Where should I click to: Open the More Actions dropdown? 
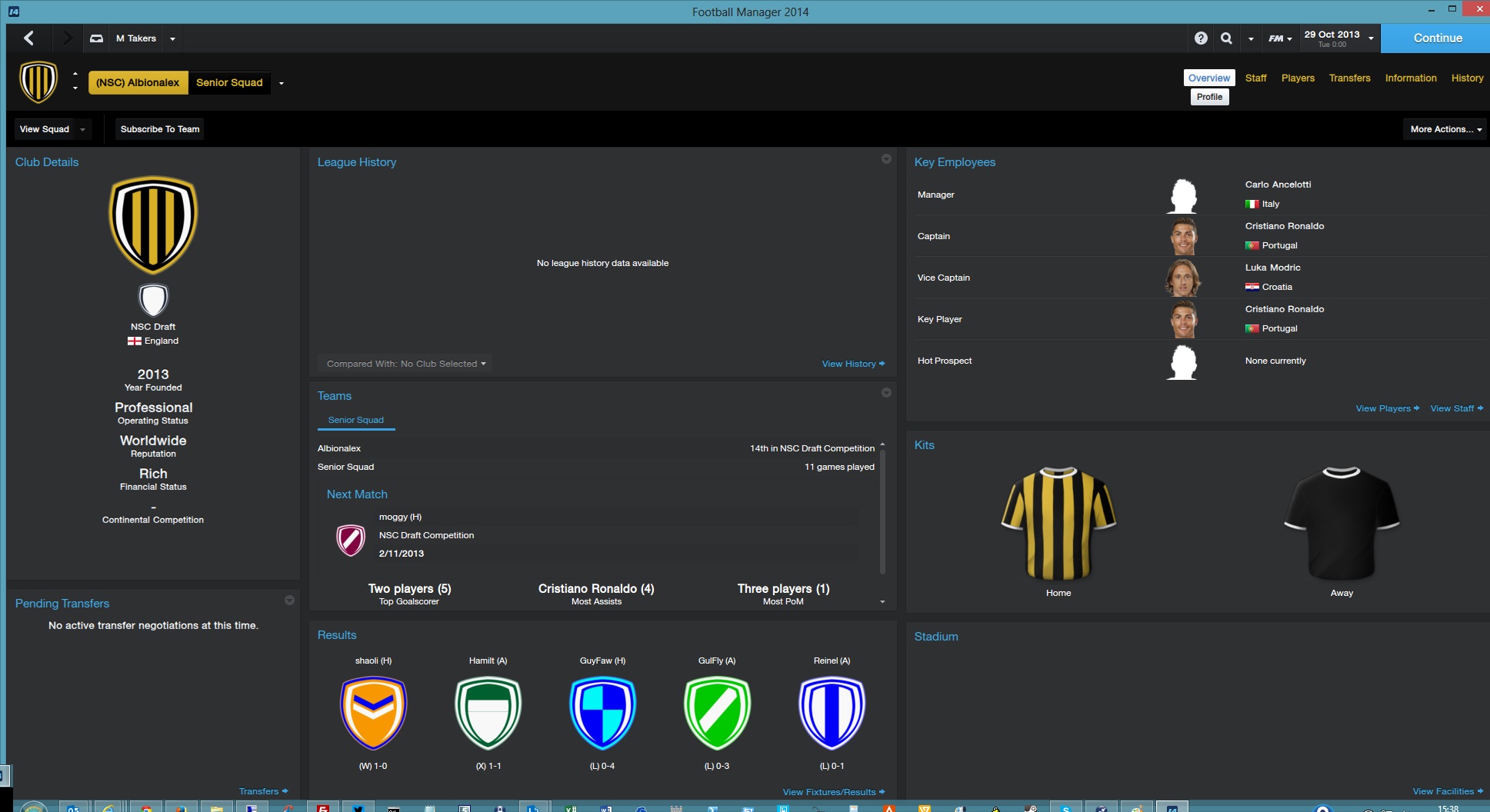click(1445, 129)
